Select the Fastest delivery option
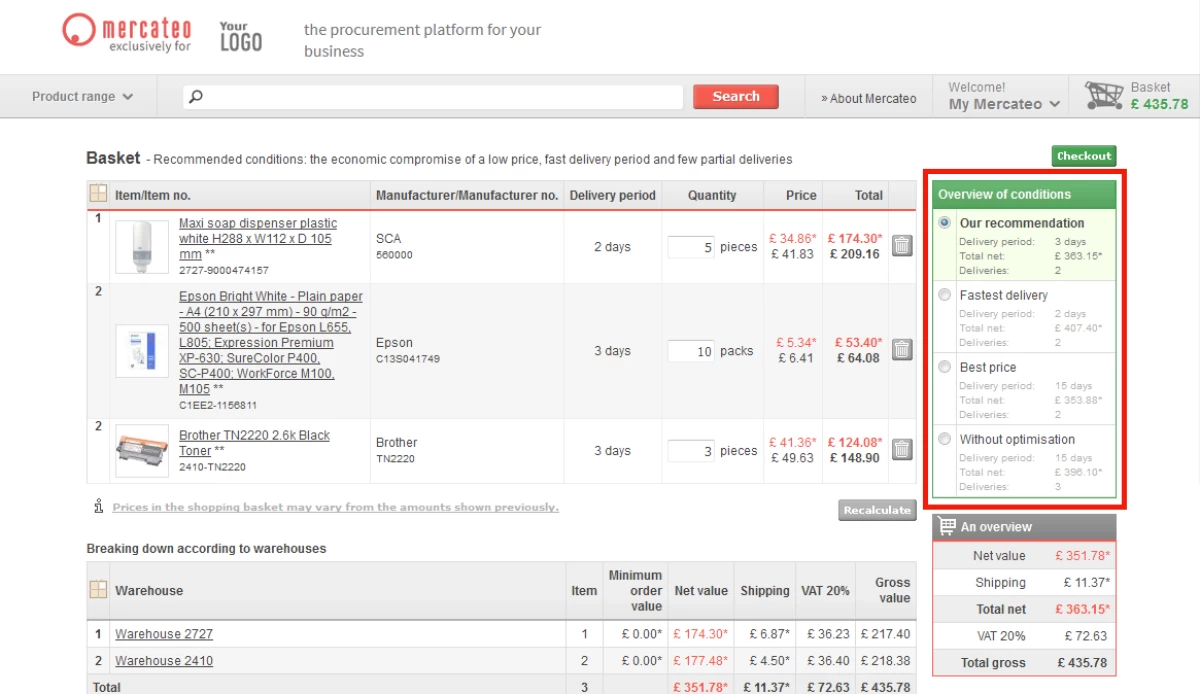 pyautogui.click(x=945, y=295)
